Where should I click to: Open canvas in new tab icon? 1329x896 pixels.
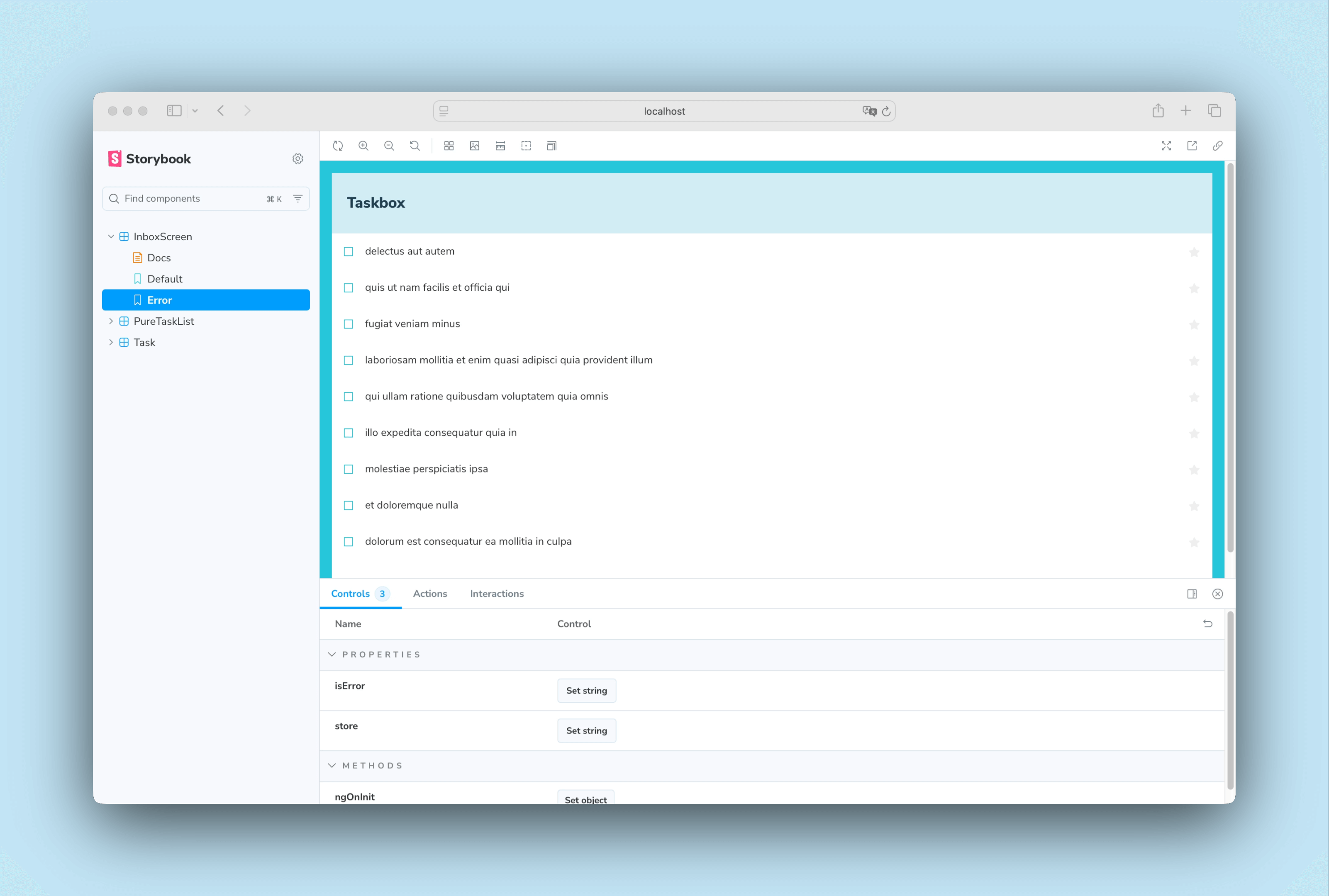coord(1192,146)
